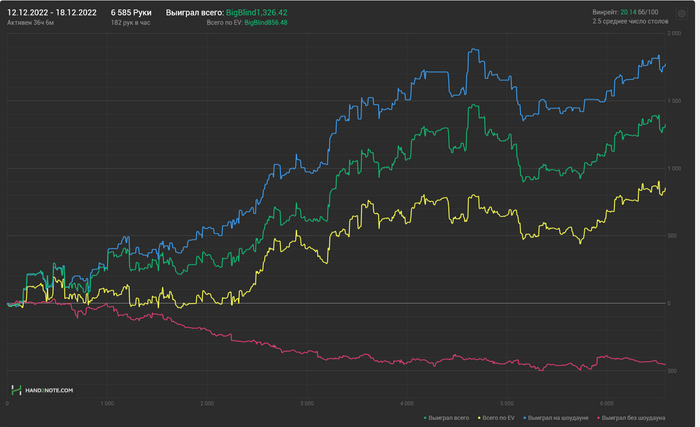Image resolution: width=700 pixels, height=427 pixels.
Task: Click the "5 000" hands axis label
Action: pos(507,403)
